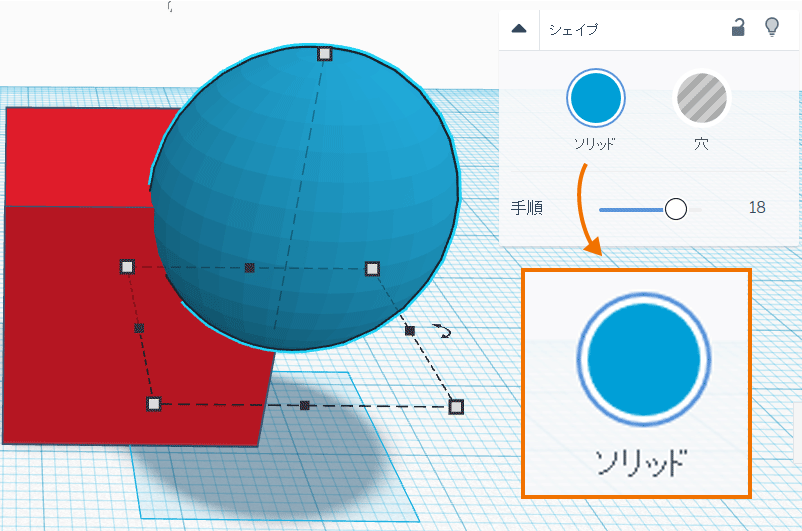This screenshot has height=531, width=802.
Task: Toggle the light bulb visibility icon
Action: click(772, 27)
